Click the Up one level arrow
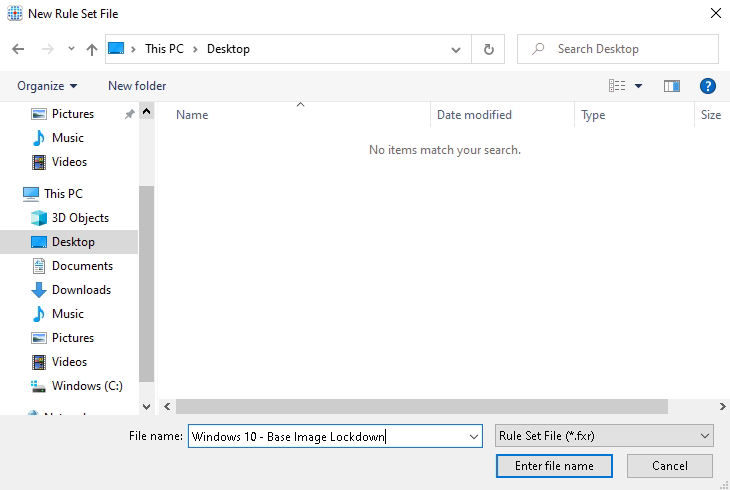 92,49
